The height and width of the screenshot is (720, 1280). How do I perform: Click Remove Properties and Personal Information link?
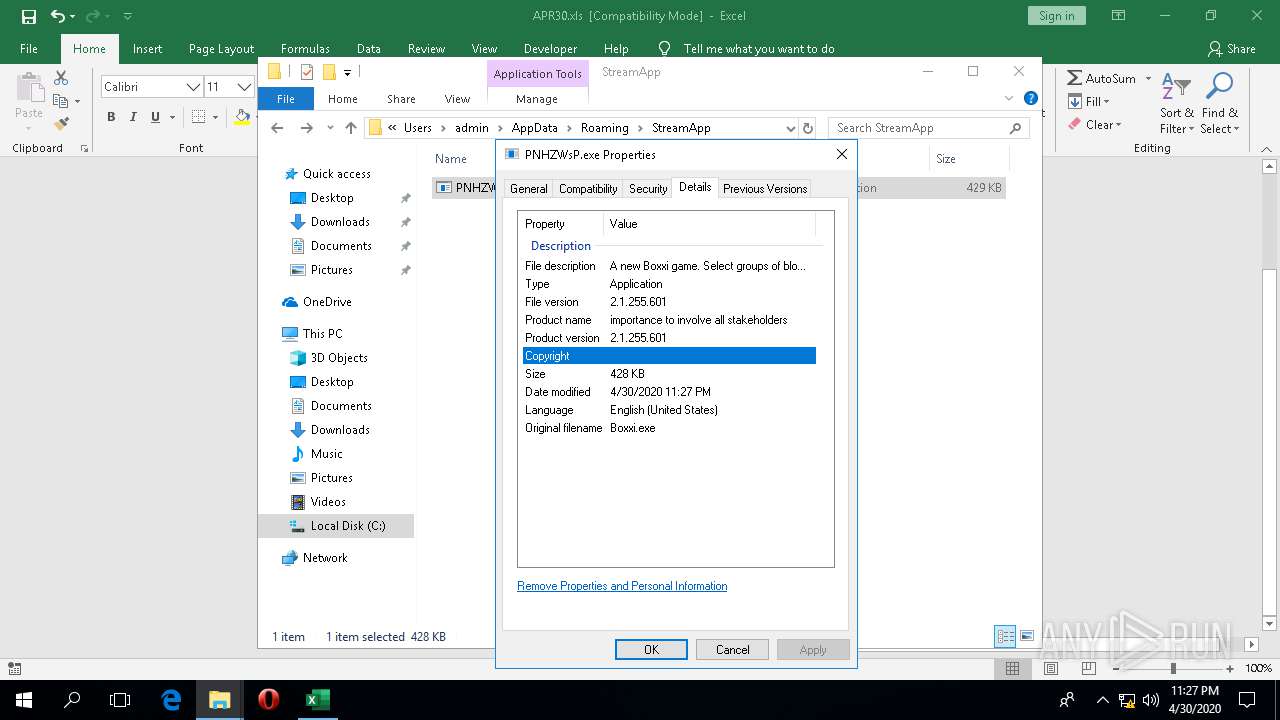click(622, 586)
